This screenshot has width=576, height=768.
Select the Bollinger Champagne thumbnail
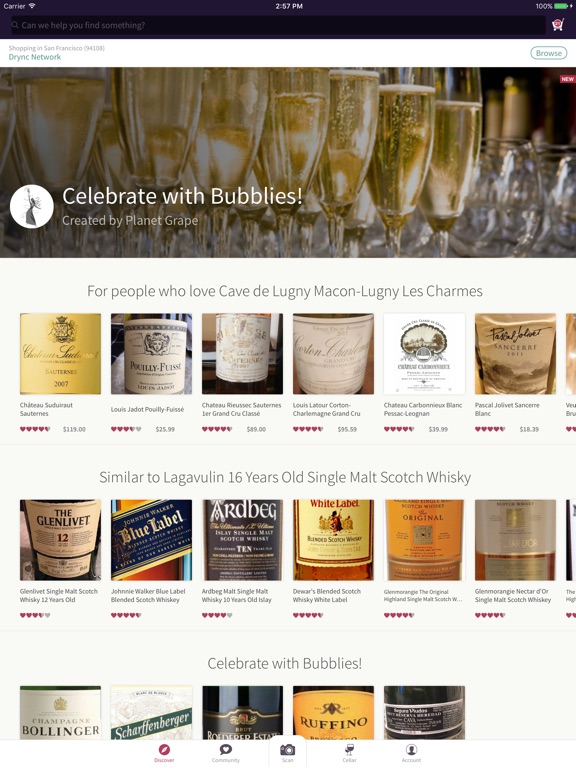coord(60,713)
